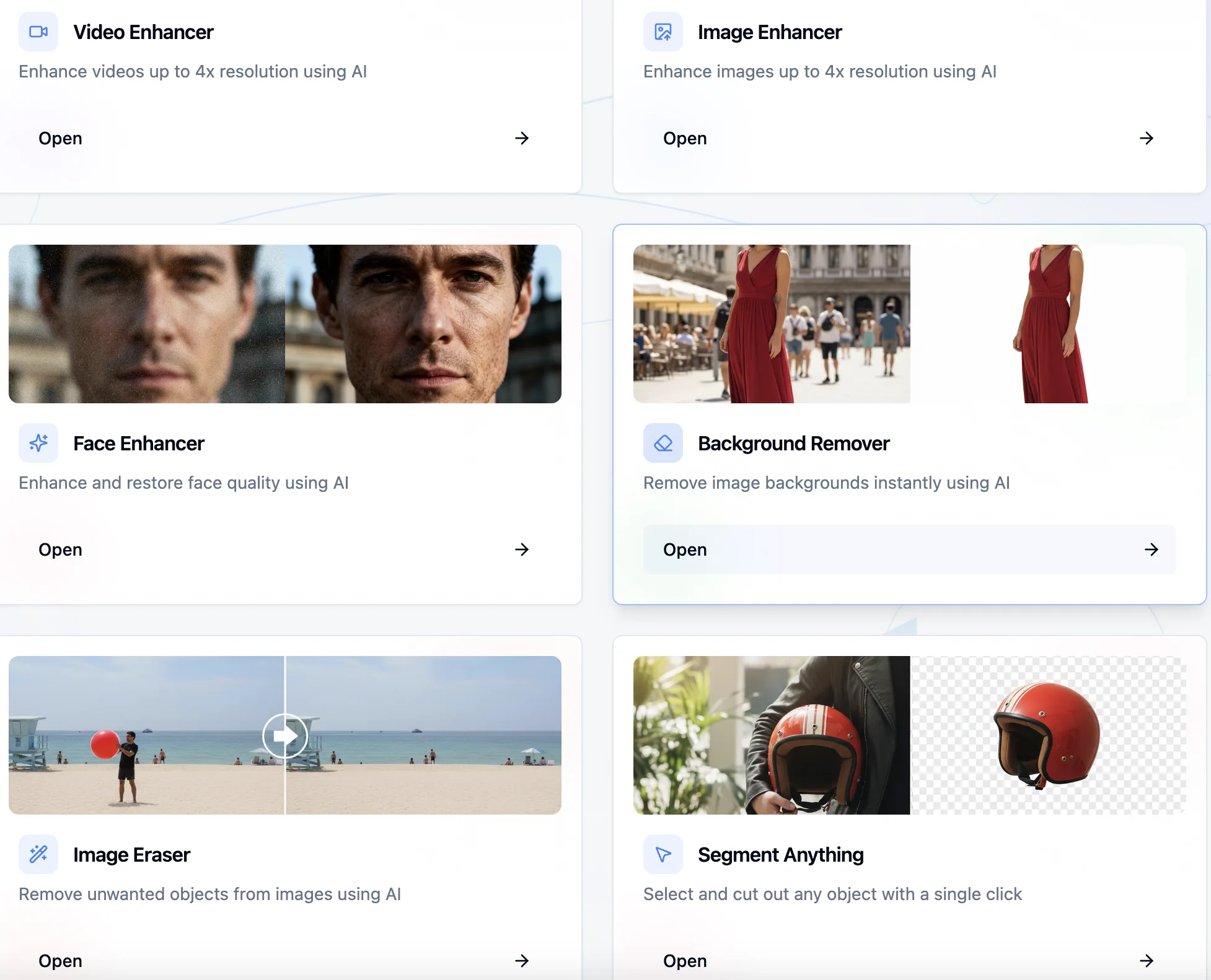
Task: Open the Image Enhancer tool
Action: [910, 138]
